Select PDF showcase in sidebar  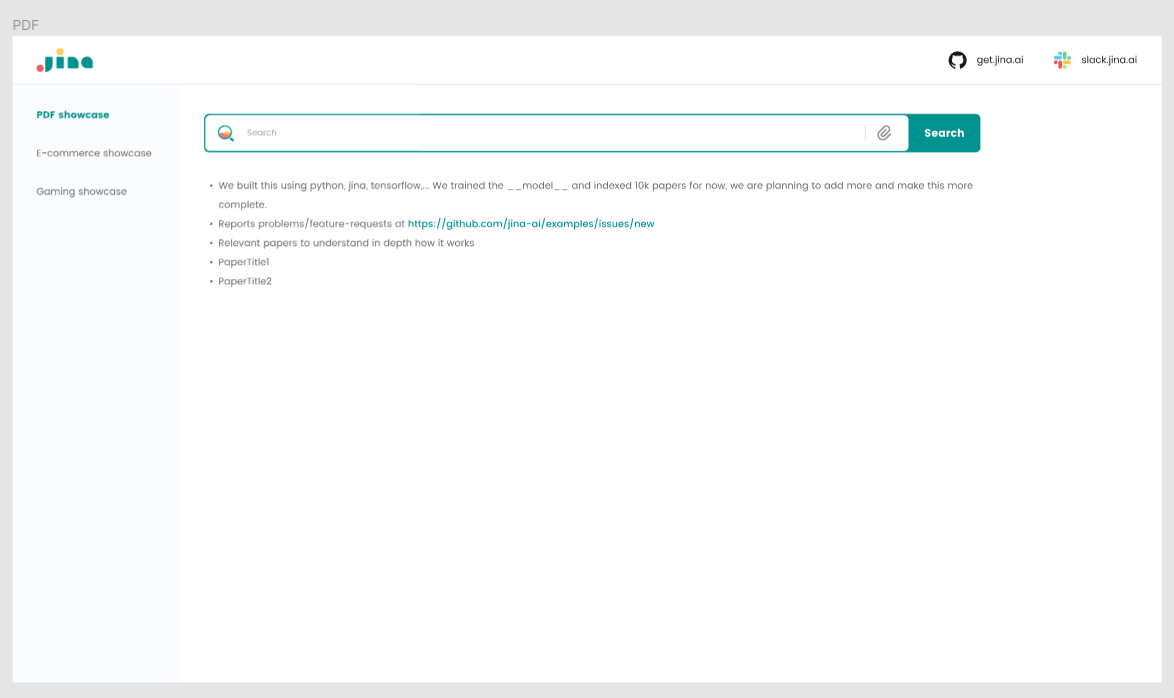point(73,115)
